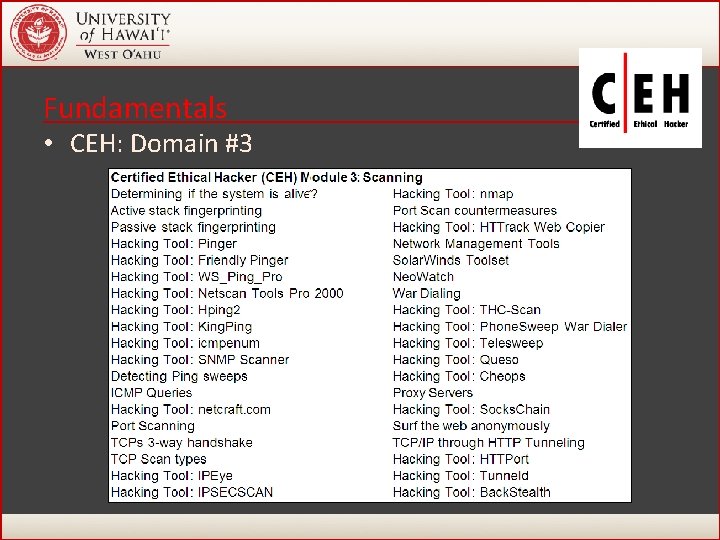
Task: Click 'Network Management Tools' line
Action: tap(476, 244)
